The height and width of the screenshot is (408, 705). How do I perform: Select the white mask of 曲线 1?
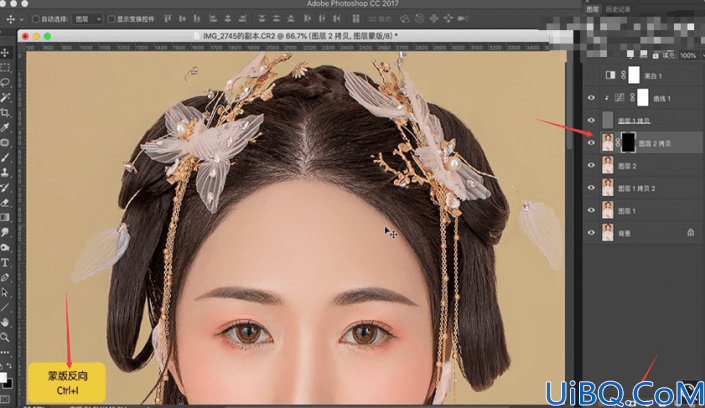(643, 98)
